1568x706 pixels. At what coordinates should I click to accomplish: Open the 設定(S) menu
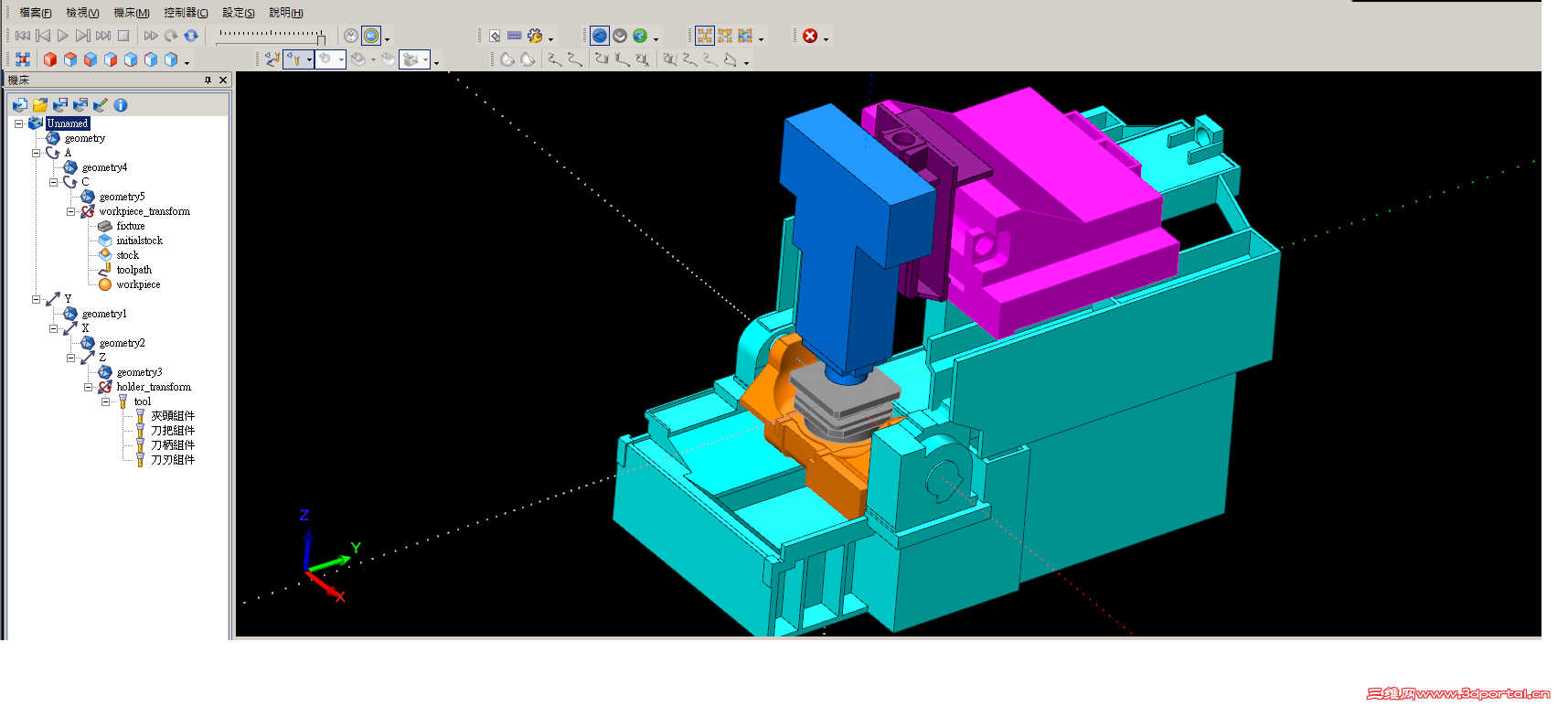tap(239, 13)
